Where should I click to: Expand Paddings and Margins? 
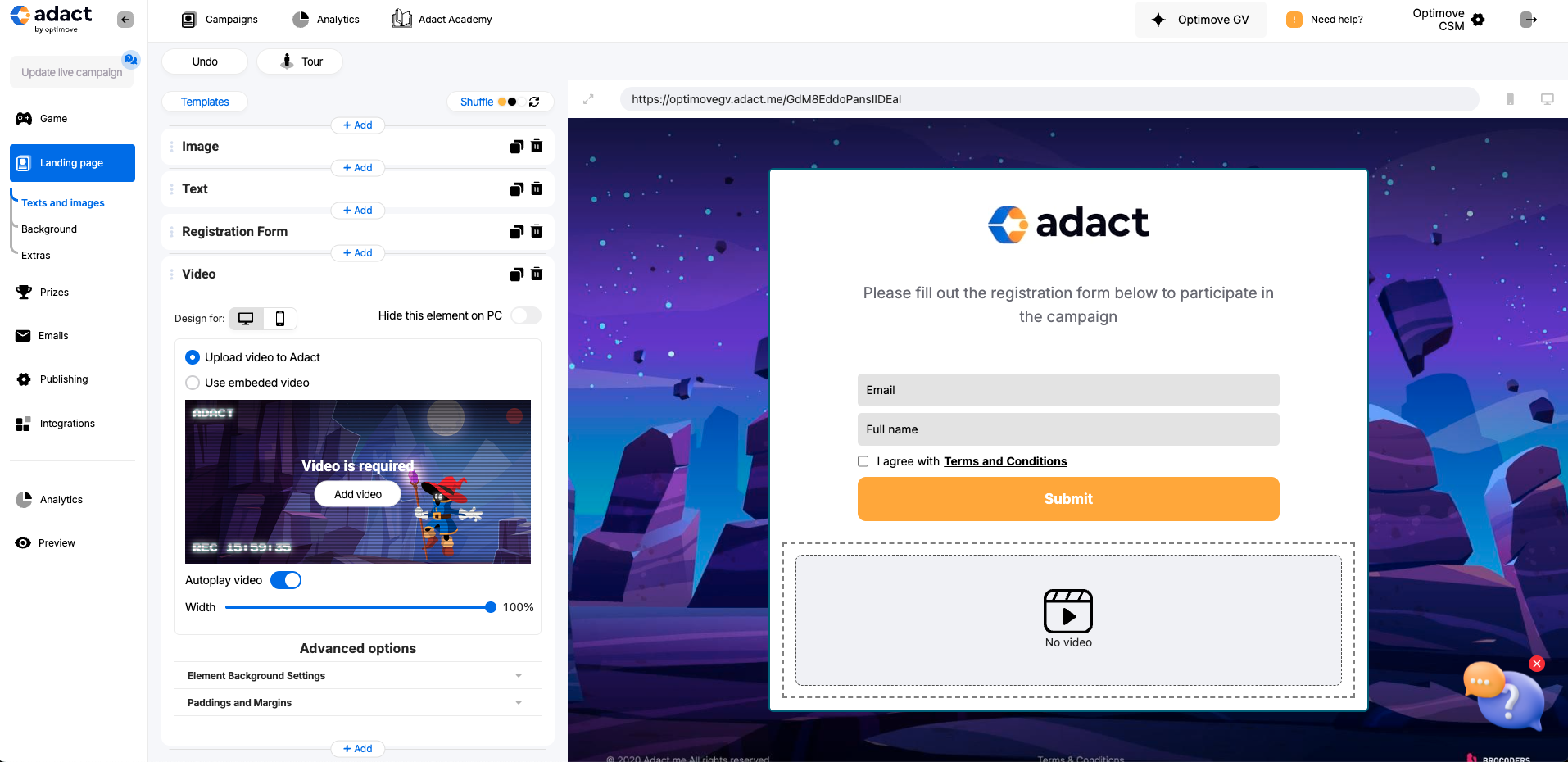358,703
